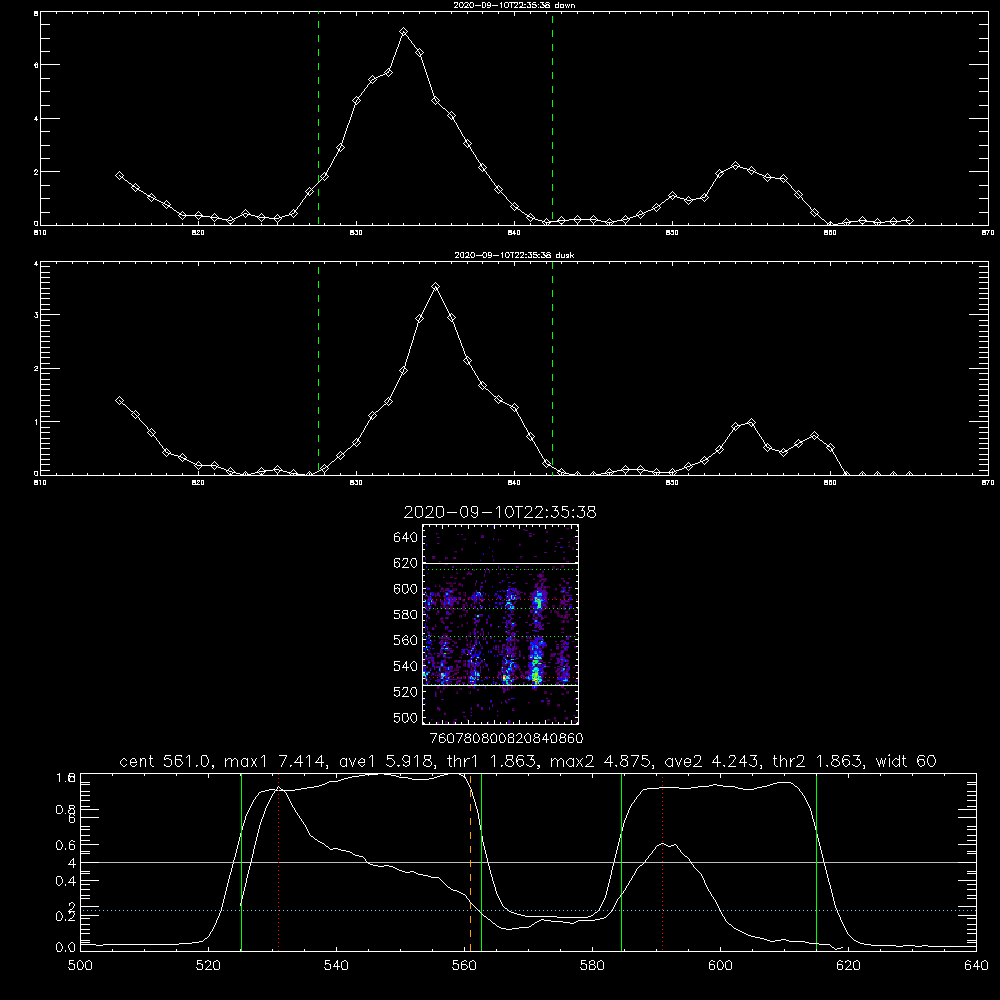Click the left green dashed line in the dawn plot
This screenshot has width=1000, height=1000.
tap(318, 119)
